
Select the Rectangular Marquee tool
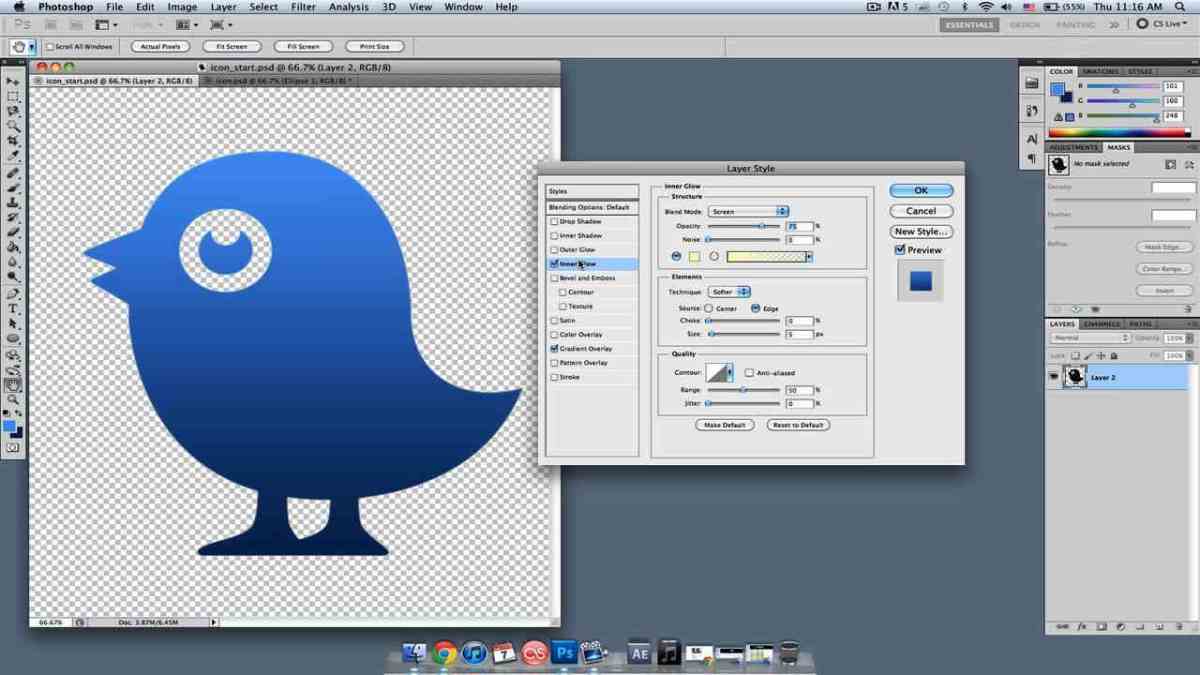pos(13,96)
